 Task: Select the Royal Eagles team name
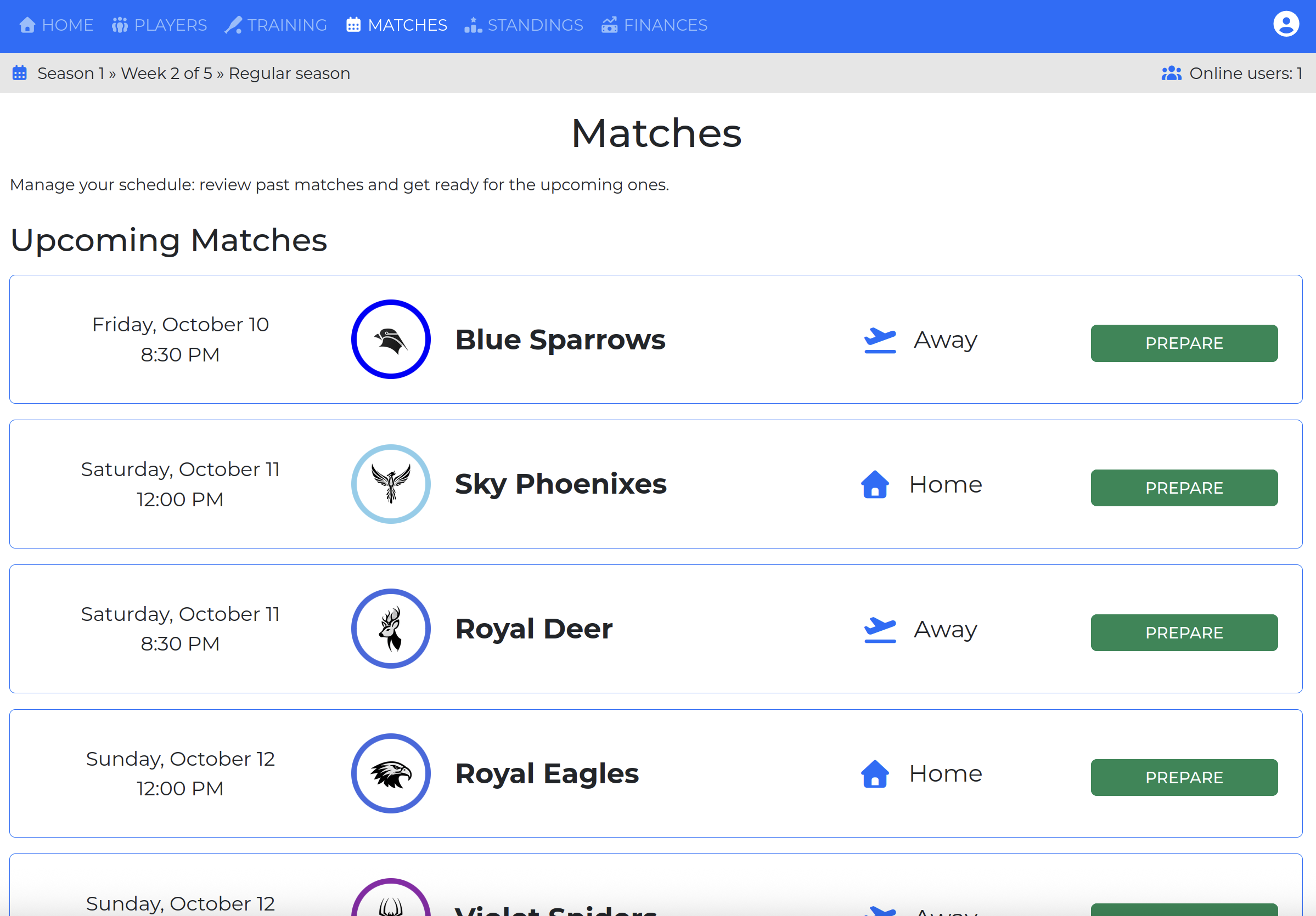(x=546, y=773)
